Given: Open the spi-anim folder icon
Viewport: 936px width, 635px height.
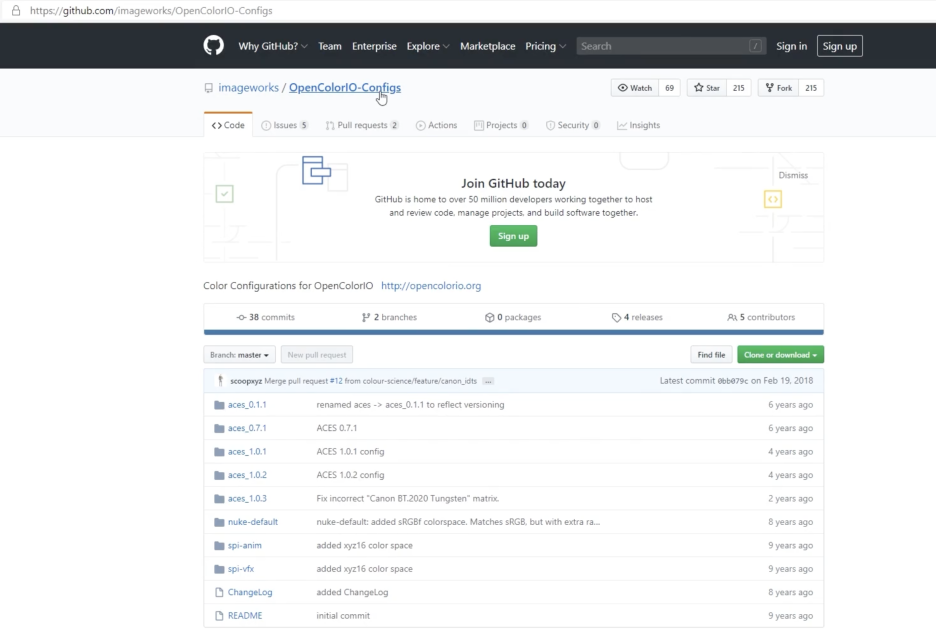Looking at the screenshot, I should [x=219, y=545].
